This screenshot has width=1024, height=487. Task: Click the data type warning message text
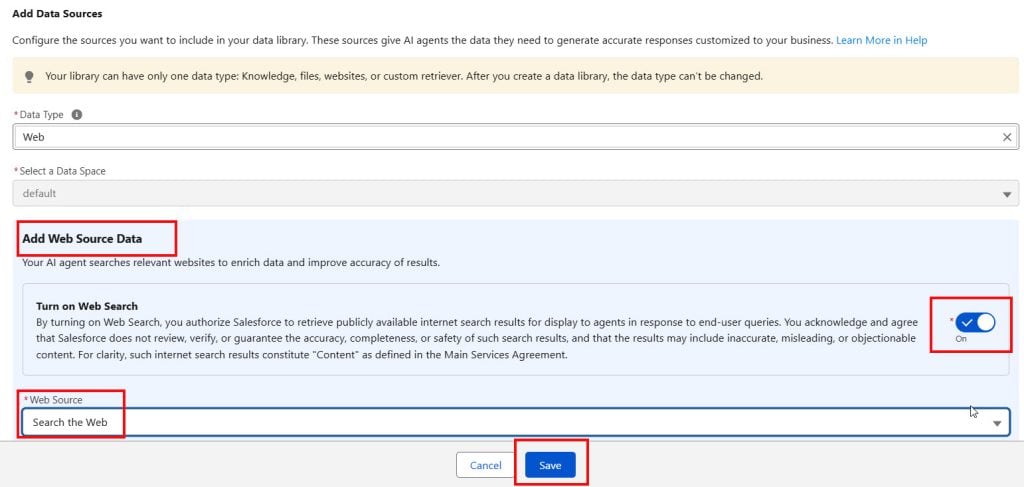(404, 76)
